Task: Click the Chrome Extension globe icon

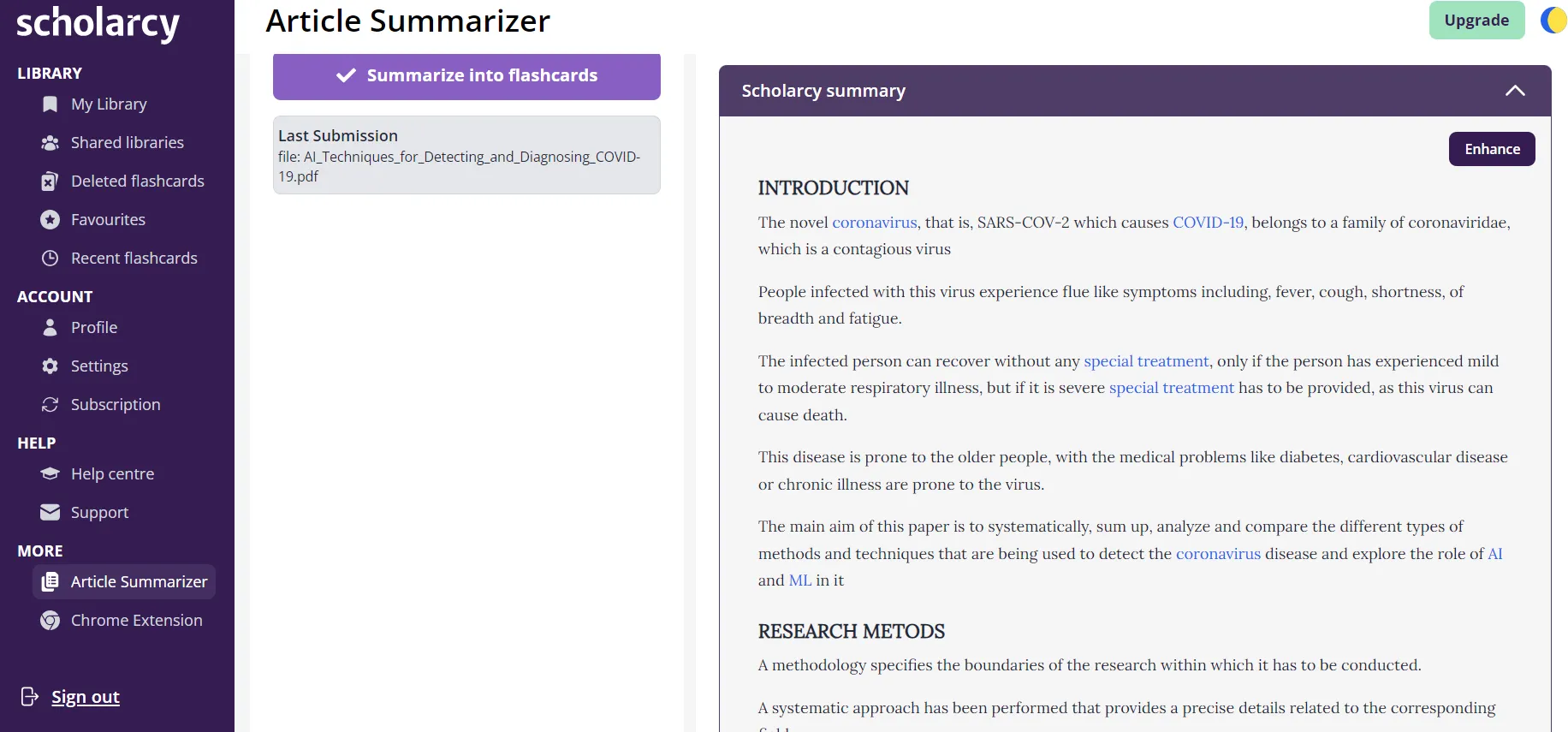Action: (50, 620)
